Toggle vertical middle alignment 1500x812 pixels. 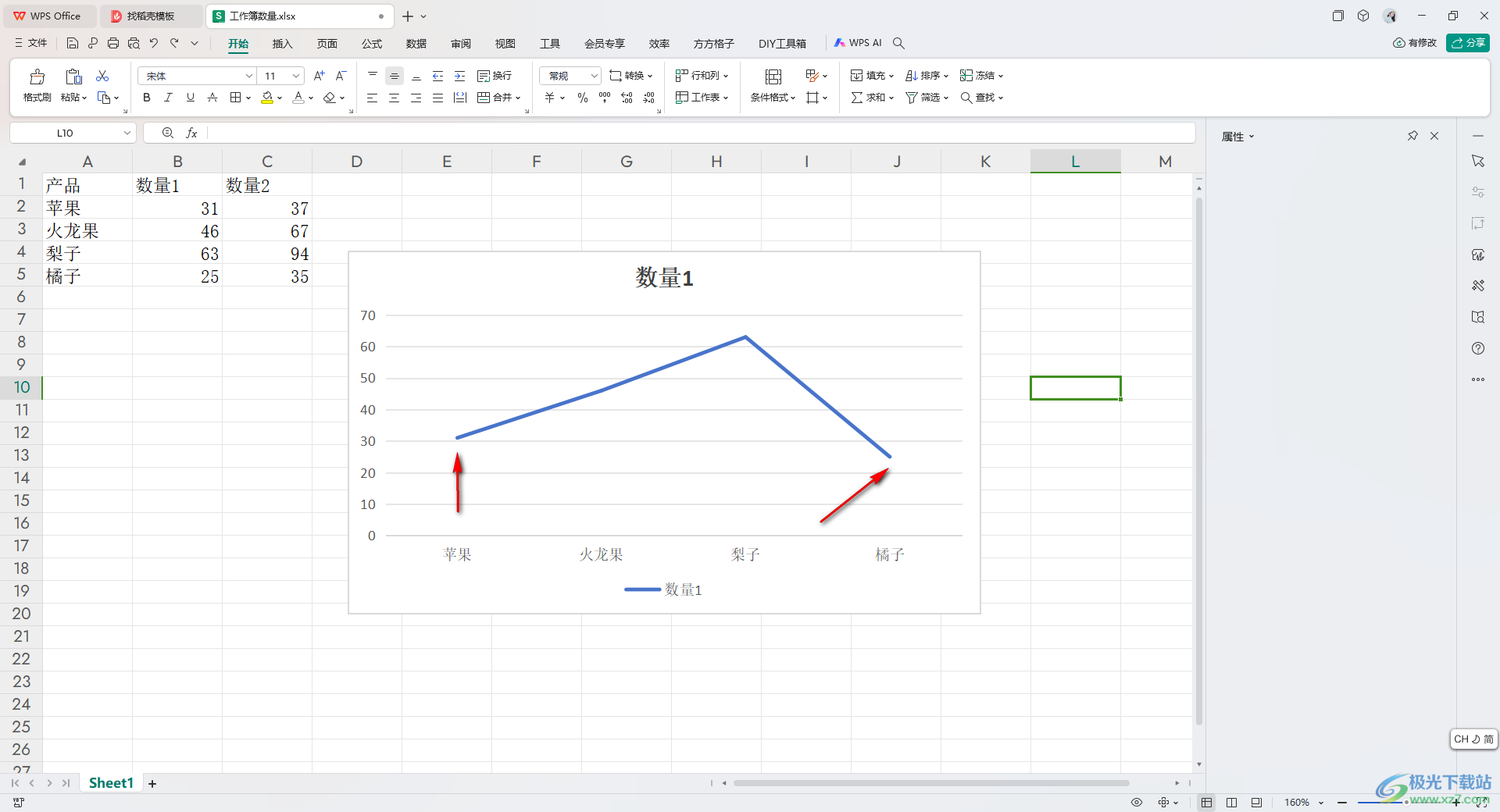click(395, 76)
